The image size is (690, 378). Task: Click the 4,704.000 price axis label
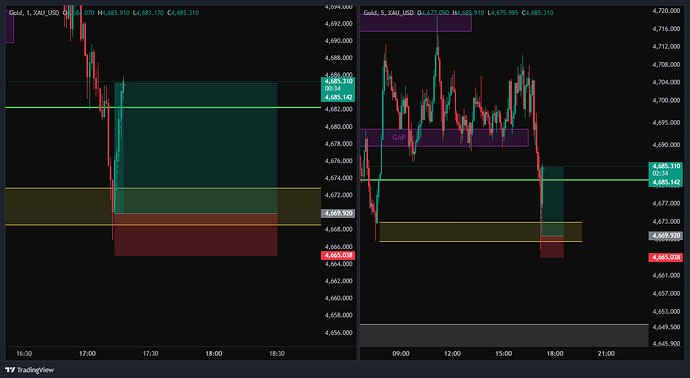pos(666,82)
